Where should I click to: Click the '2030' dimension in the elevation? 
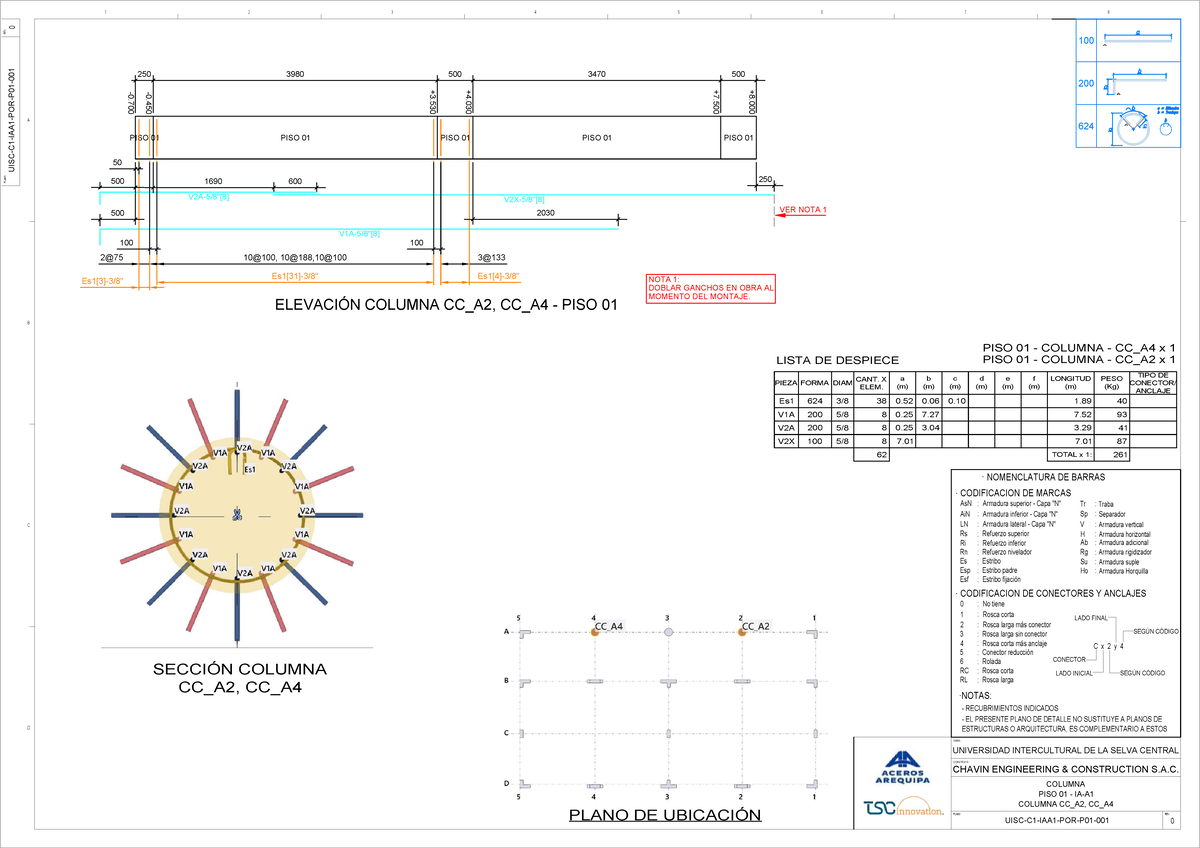coord(546,213)
